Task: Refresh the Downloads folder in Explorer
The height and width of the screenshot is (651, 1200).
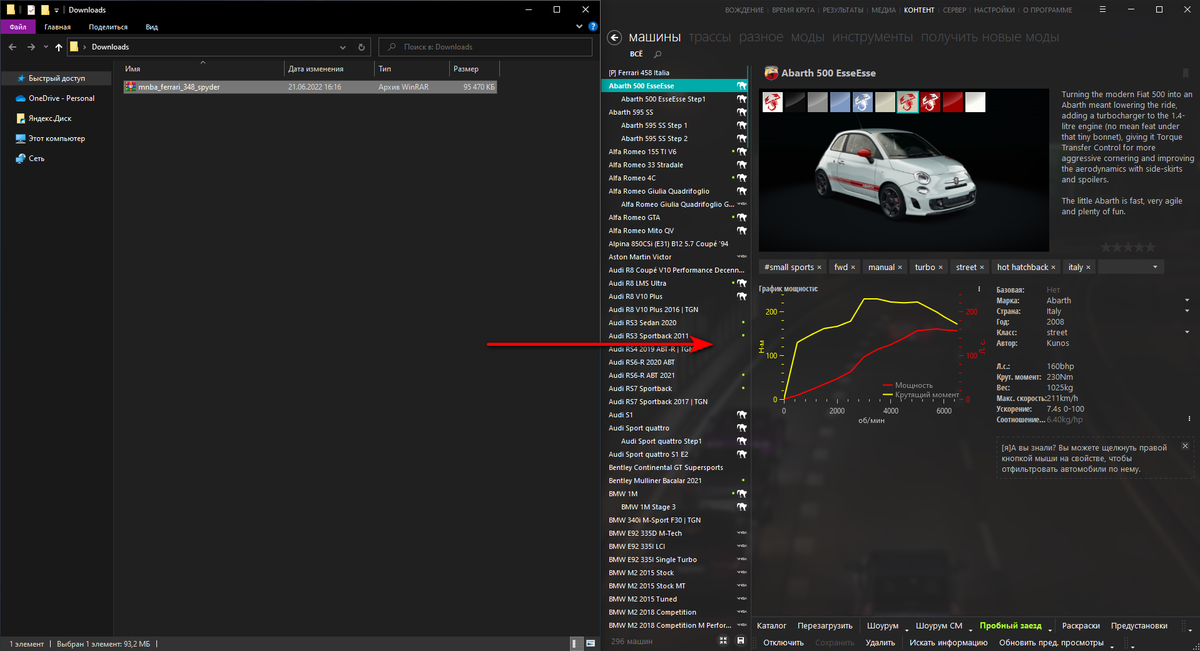Action: 362,47
